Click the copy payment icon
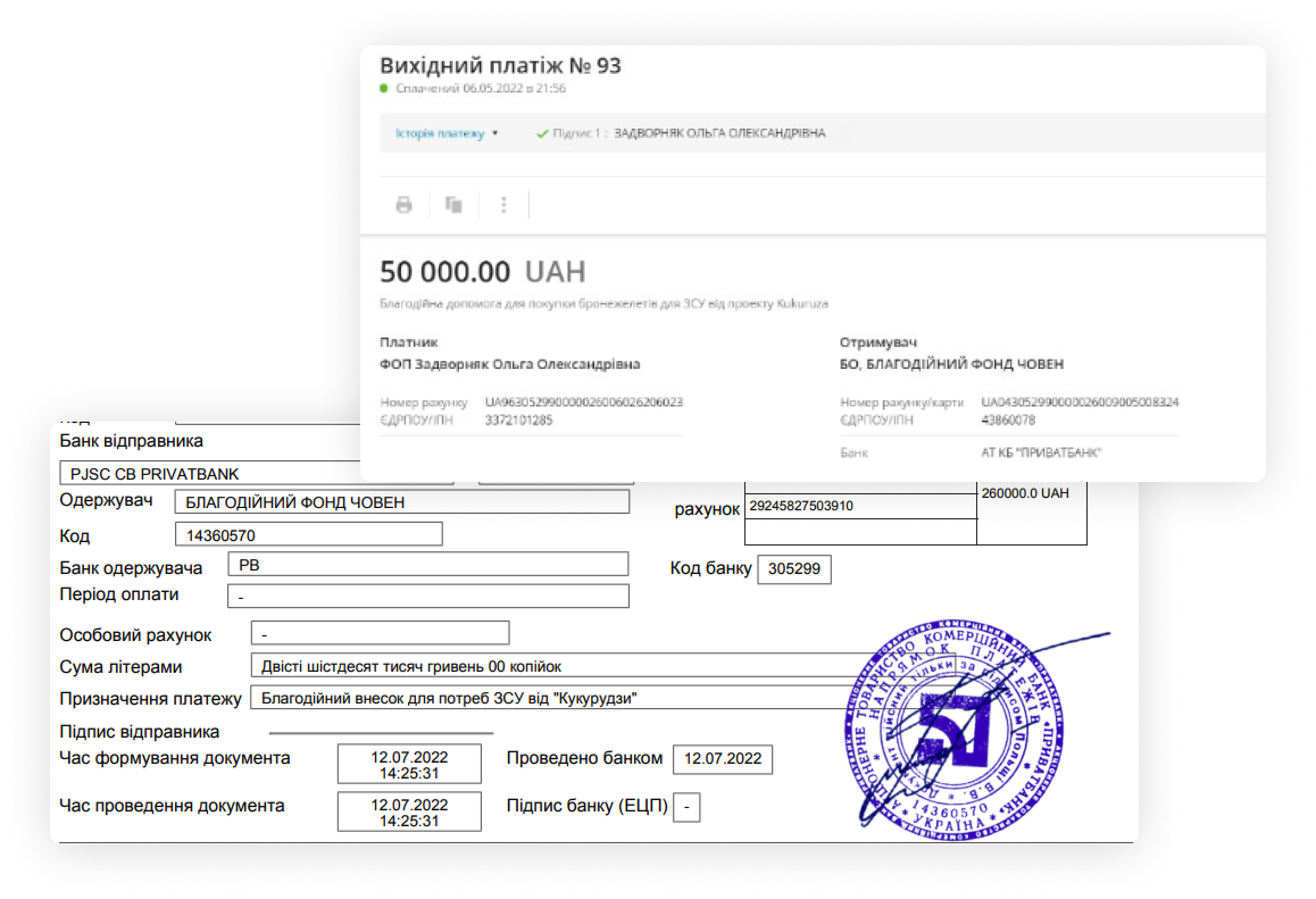Screen dimensions: 1316x899 (453, 205)
